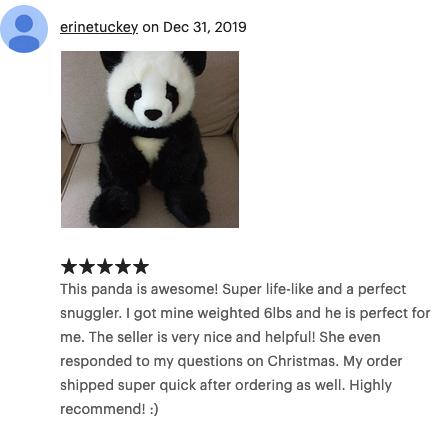
Task: Click the panda's white chest patch
Action: pyautogui.click(x=150, y=149)
